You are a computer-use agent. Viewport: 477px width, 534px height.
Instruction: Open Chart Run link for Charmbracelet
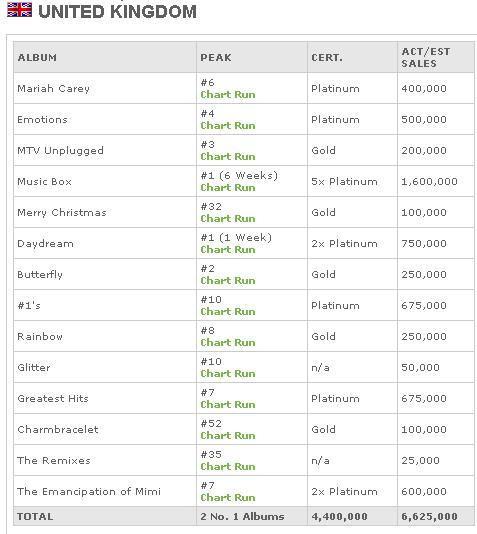click(228, 435)
